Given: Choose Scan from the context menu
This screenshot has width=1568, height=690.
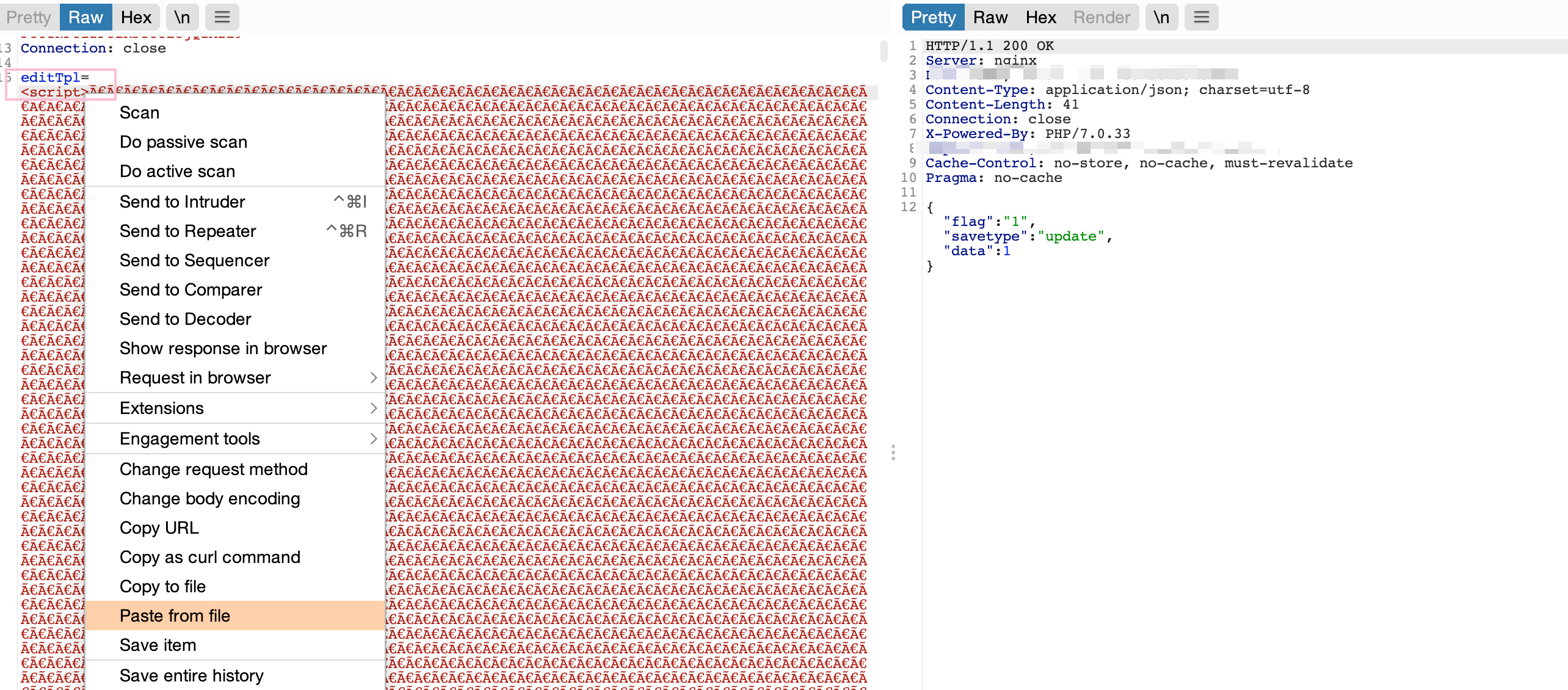Looking at the screenshot, I should 235,112.
